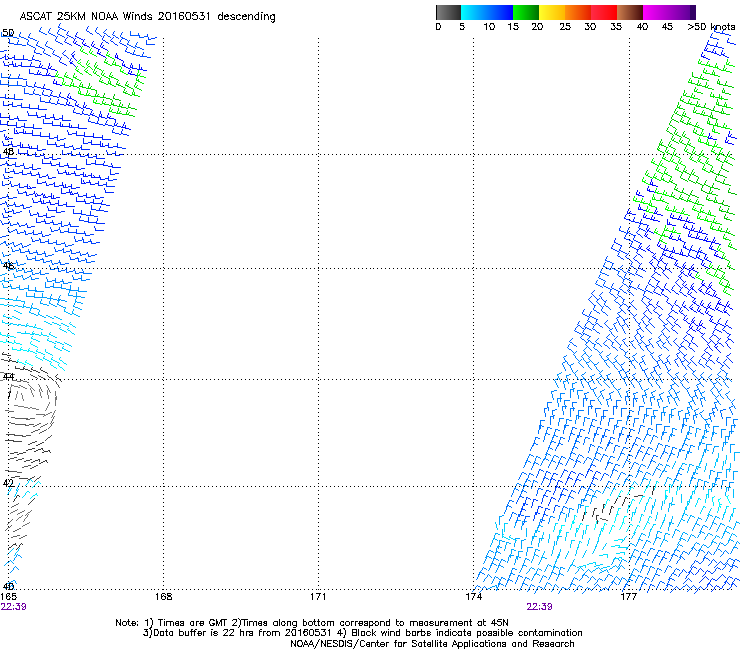The image size is (740, 650).
Task: Click the purple 22:39 time under 165
Action: 13,607
